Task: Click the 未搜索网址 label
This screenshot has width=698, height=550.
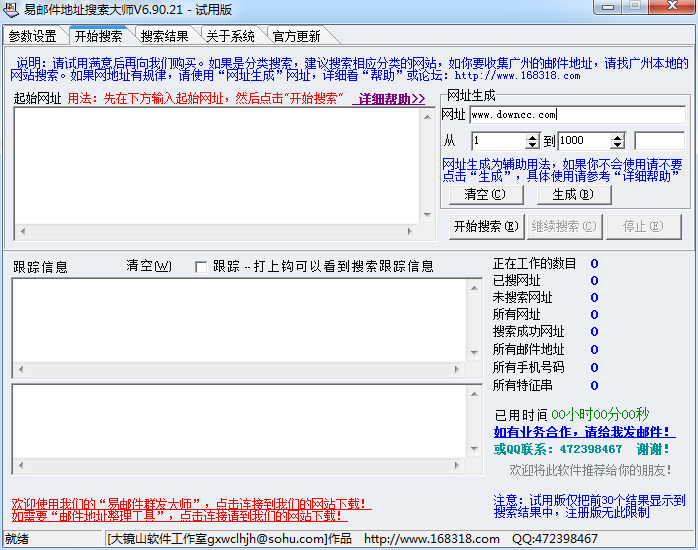Action: 523,297
